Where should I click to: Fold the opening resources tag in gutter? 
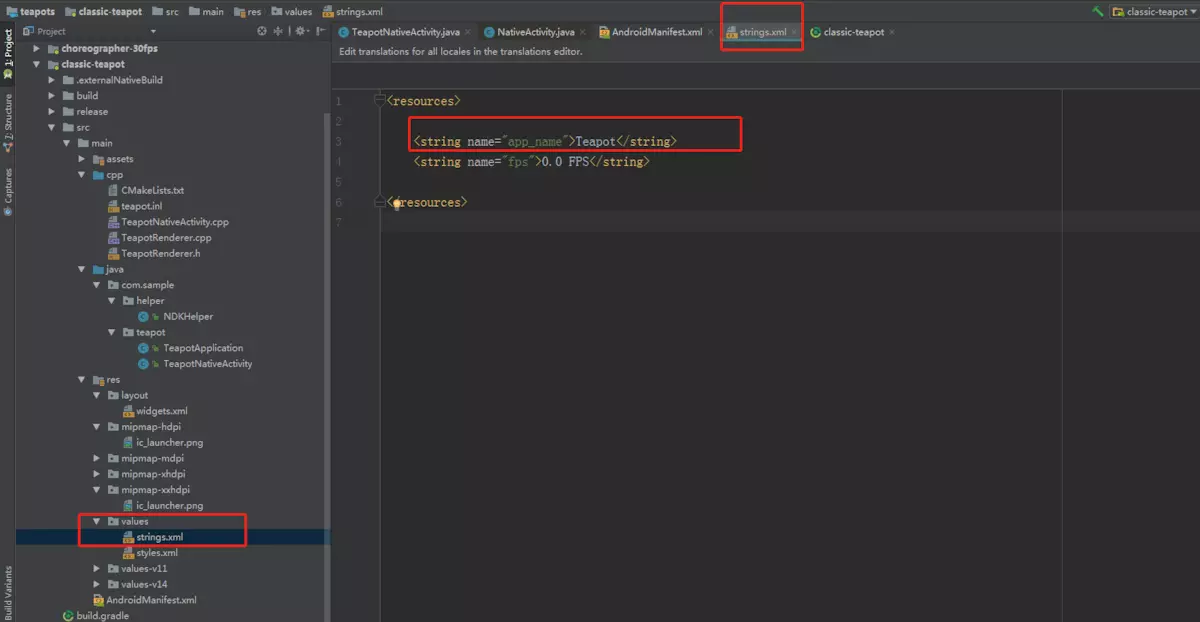pyautogui.click(x=380, y=101)
